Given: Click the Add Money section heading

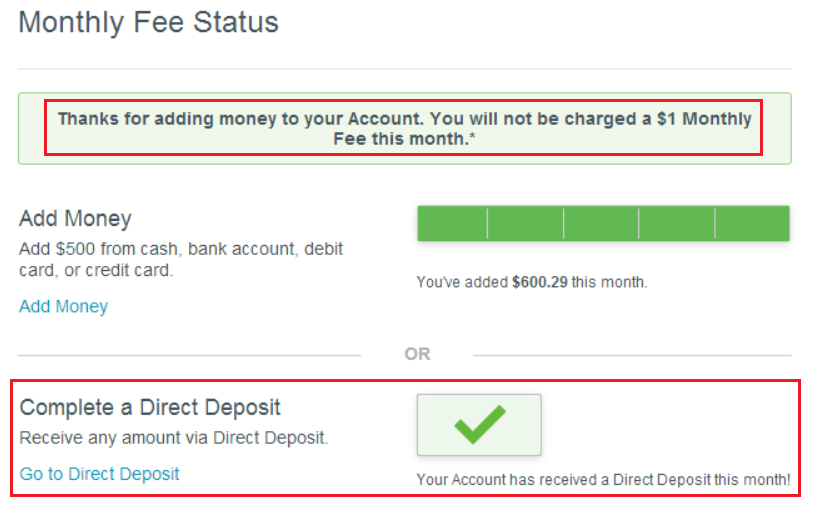Looking at the screenshot, I should click(x=75, y=218).
